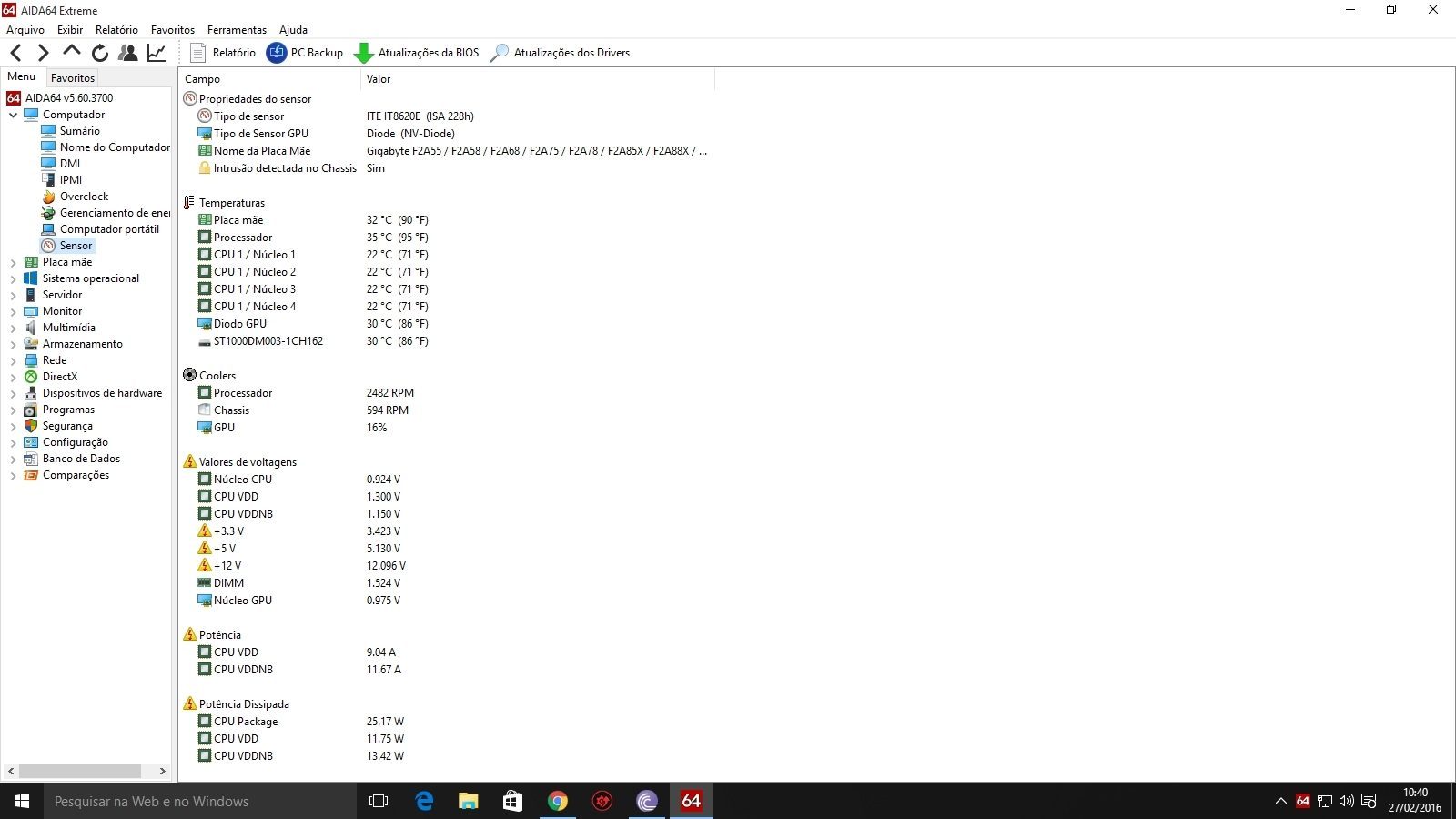Select the Overclock tree item
This screenshot has width=1456, height=819.
[76, 197]
